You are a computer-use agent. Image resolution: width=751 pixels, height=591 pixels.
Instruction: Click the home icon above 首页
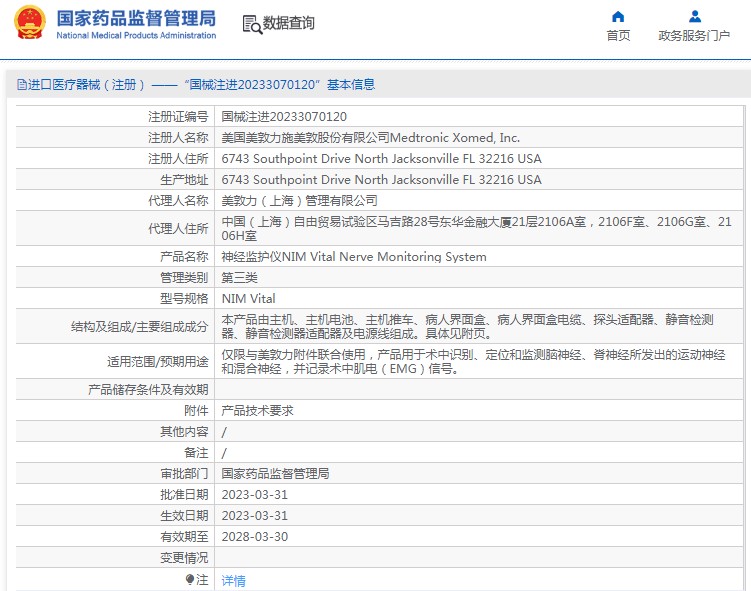[x=618, y=16]
